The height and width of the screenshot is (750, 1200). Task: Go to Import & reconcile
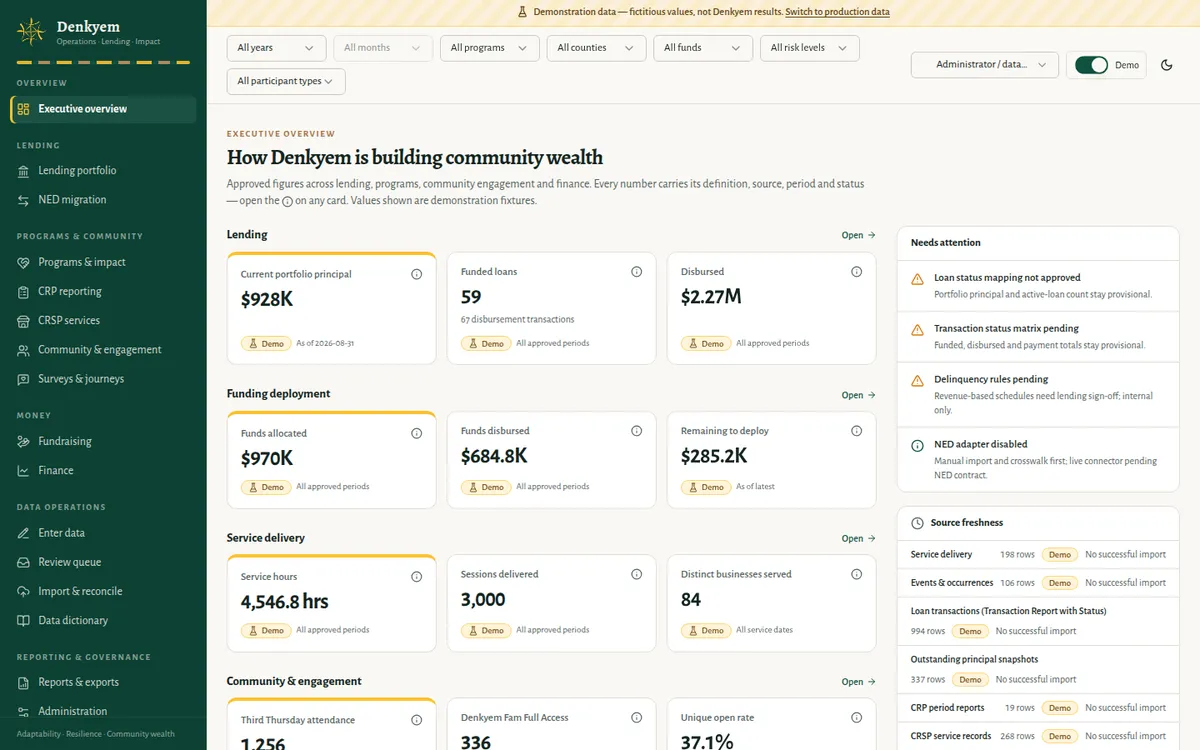click(103, 591)
